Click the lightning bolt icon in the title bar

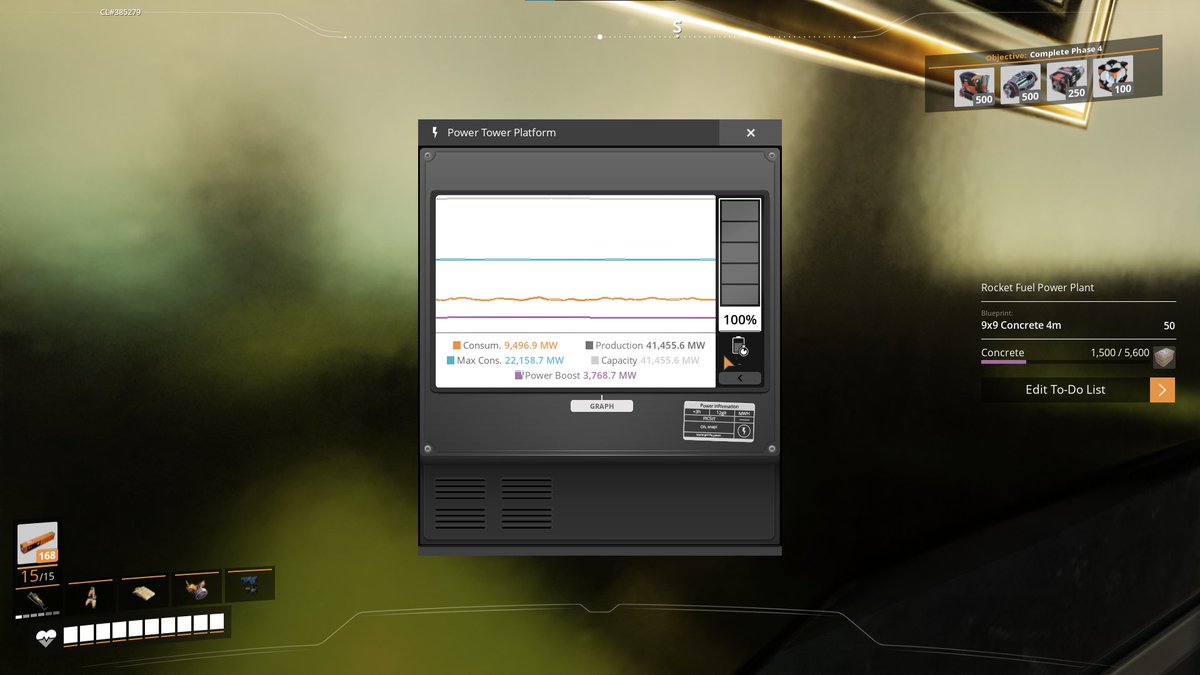coord(434,132)
